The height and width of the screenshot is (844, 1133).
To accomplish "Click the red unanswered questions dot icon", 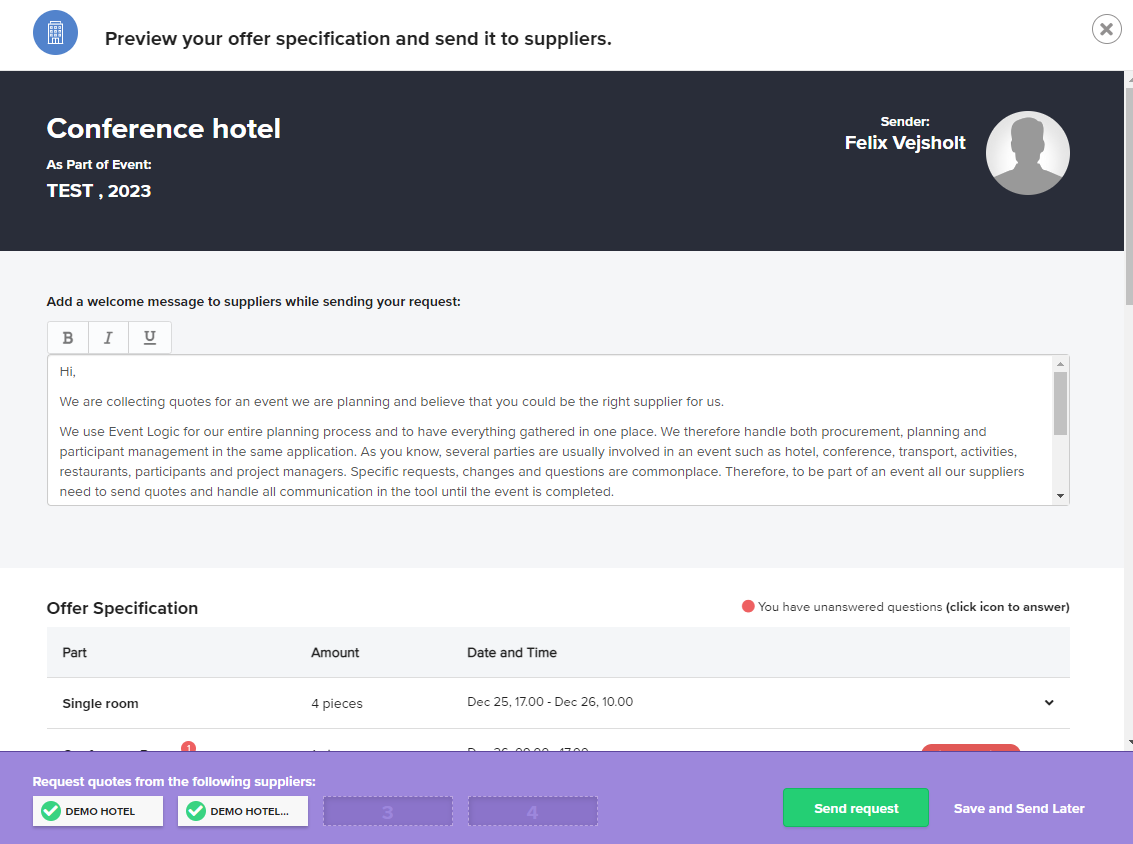I will 748,606.
